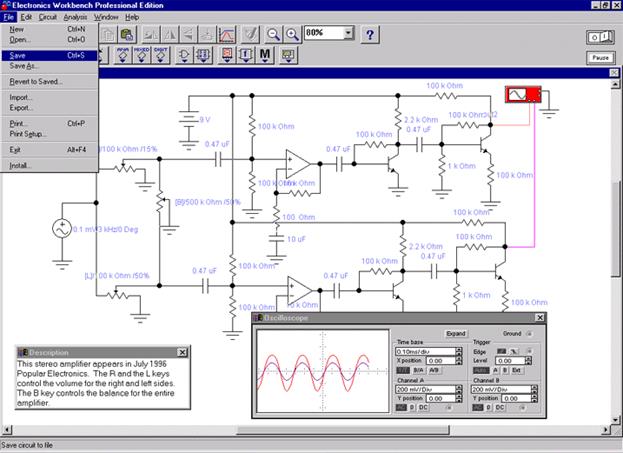The image size is (623, 453).
Task: Select the B/A display mode in oscilloscope
Action: pos(418,370)
